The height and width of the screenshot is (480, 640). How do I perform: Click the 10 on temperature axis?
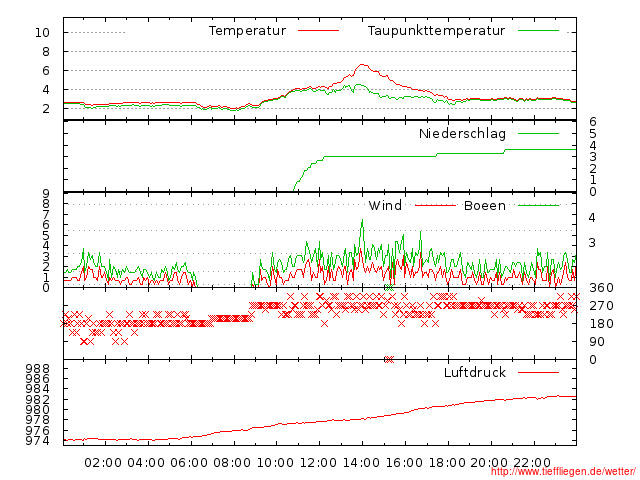click(42, 33)
